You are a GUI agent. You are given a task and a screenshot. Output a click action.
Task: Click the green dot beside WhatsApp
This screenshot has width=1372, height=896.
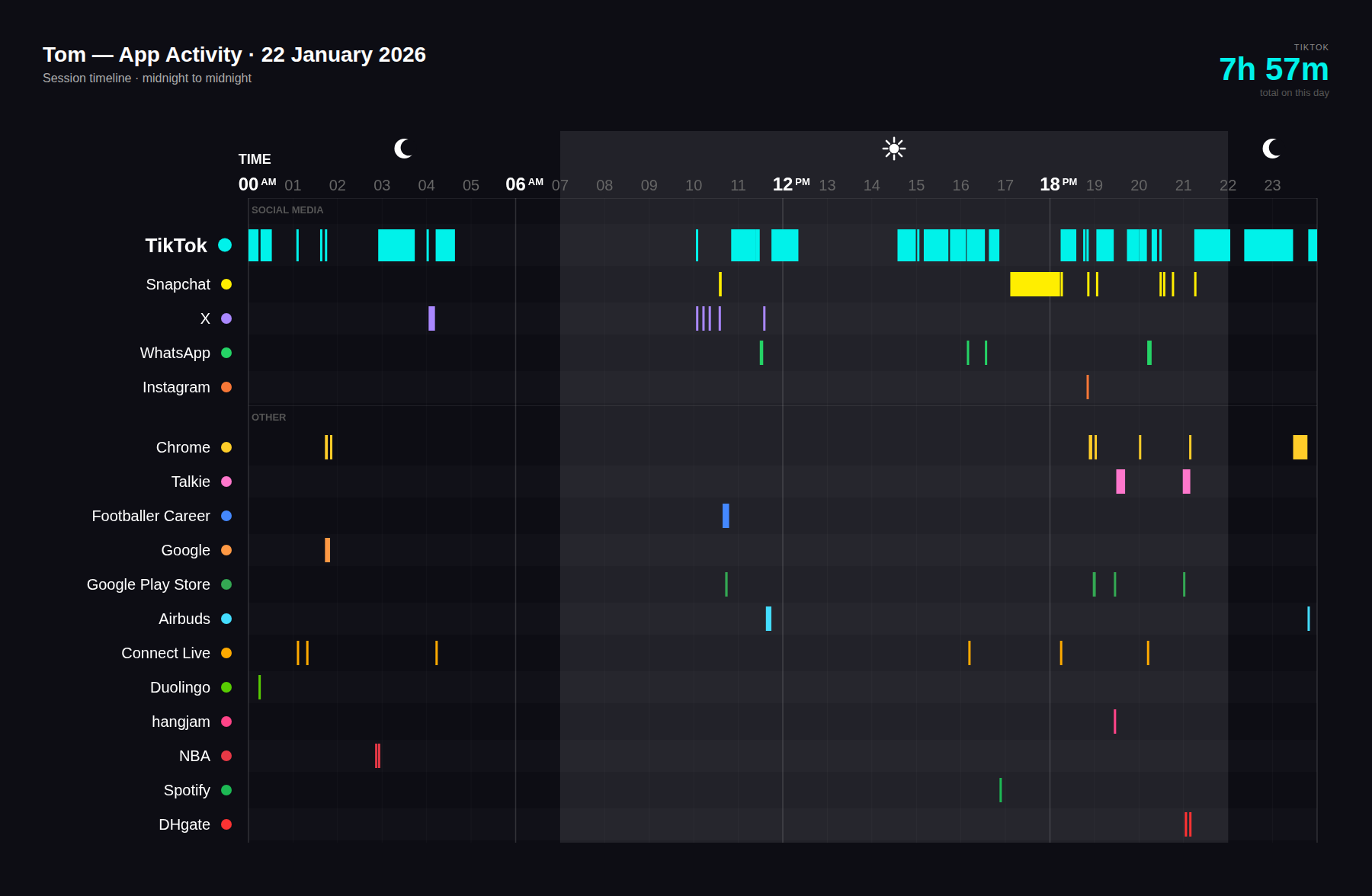click(226, 353)
